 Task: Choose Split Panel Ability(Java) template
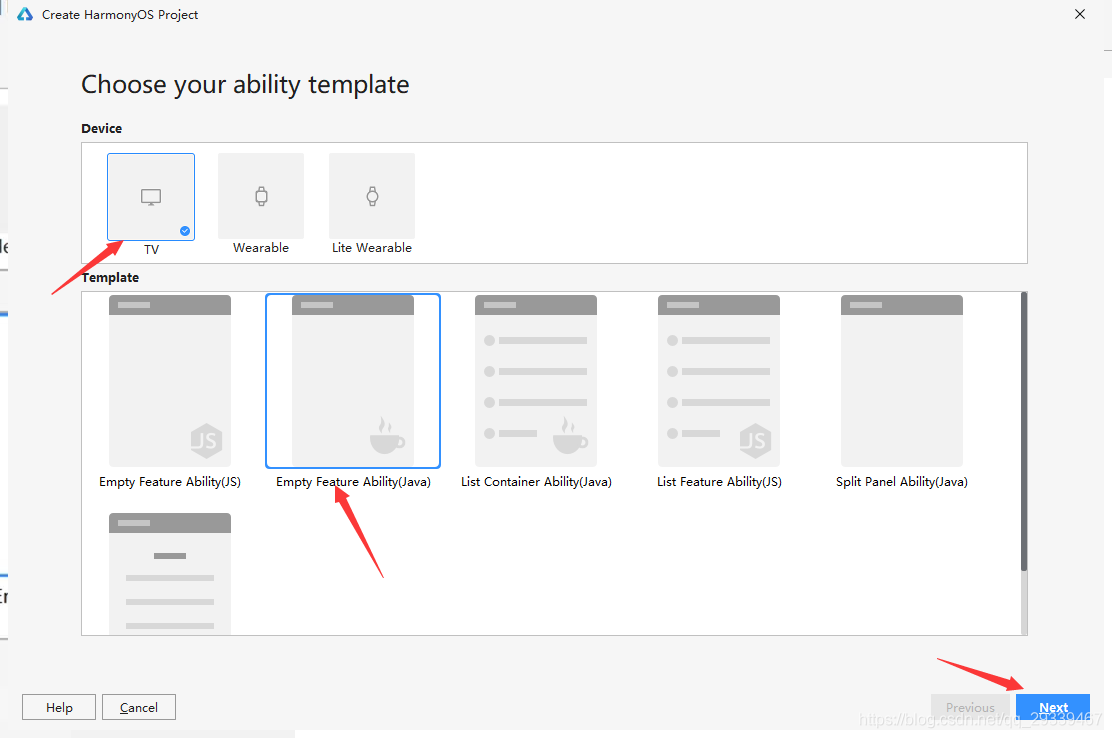[x=902, y=381]
